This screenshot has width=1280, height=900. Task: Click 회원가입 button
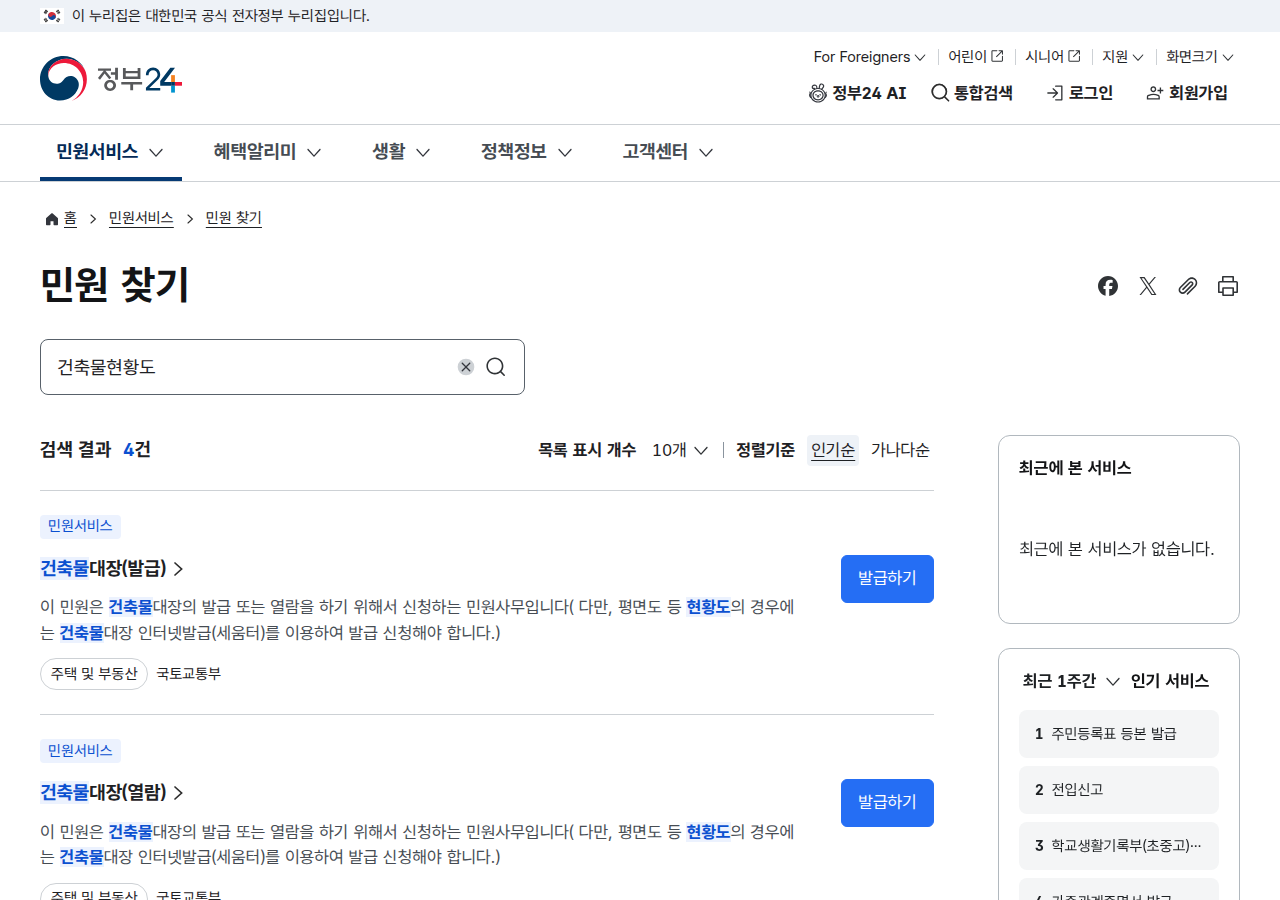coord(1187,93)
